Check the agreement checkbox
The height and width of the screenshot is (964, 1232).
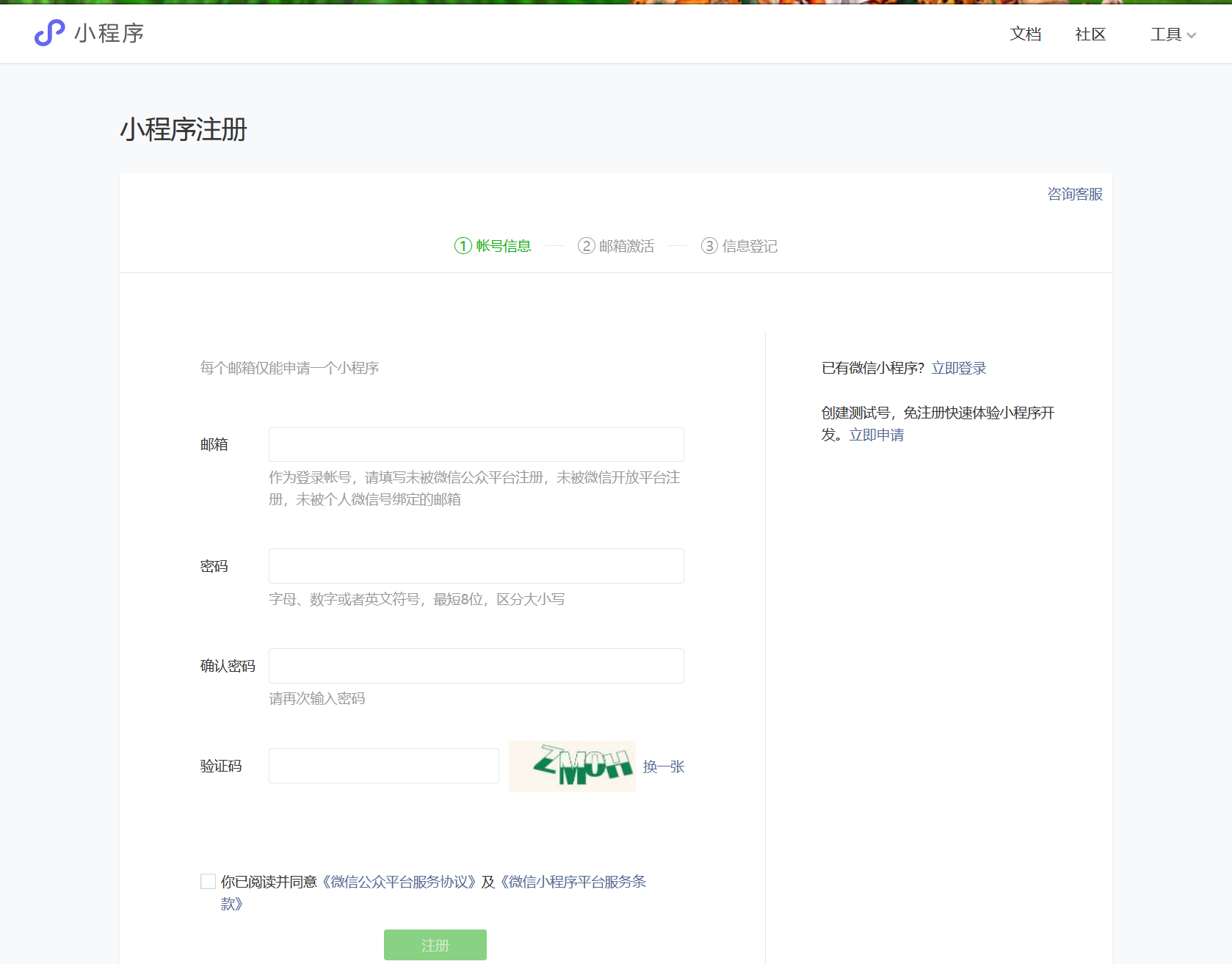click(208, 880)
